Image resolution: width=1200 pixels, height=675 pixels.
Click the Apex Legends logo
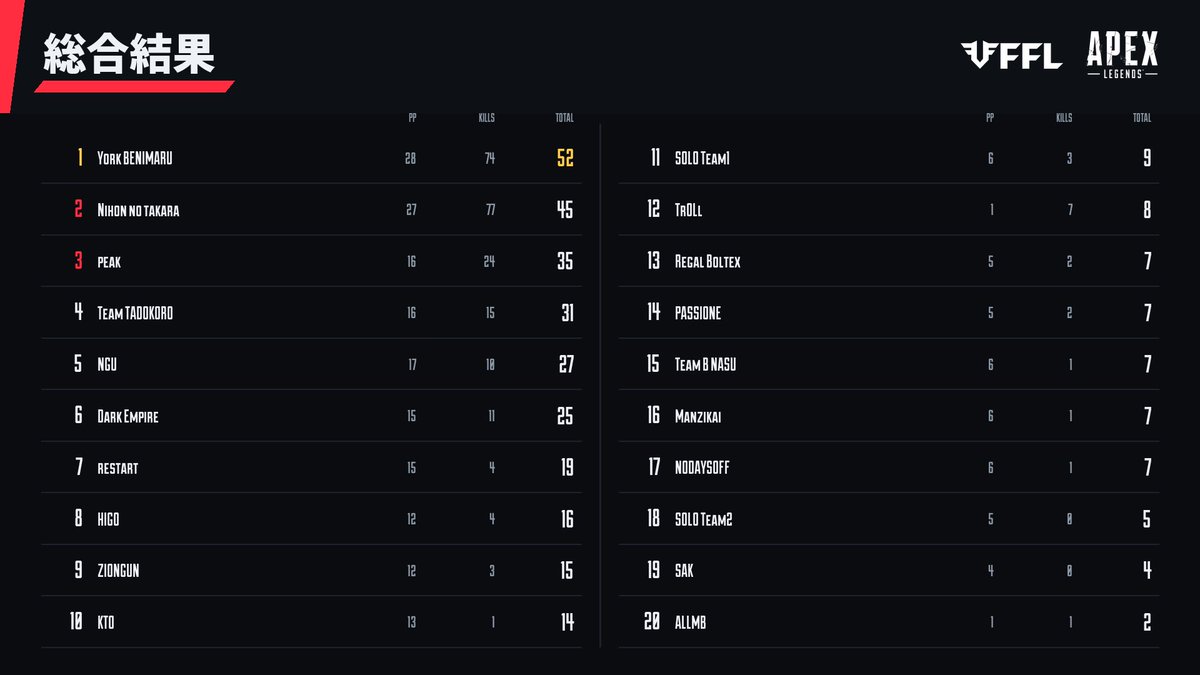[x=1122, y=54]
